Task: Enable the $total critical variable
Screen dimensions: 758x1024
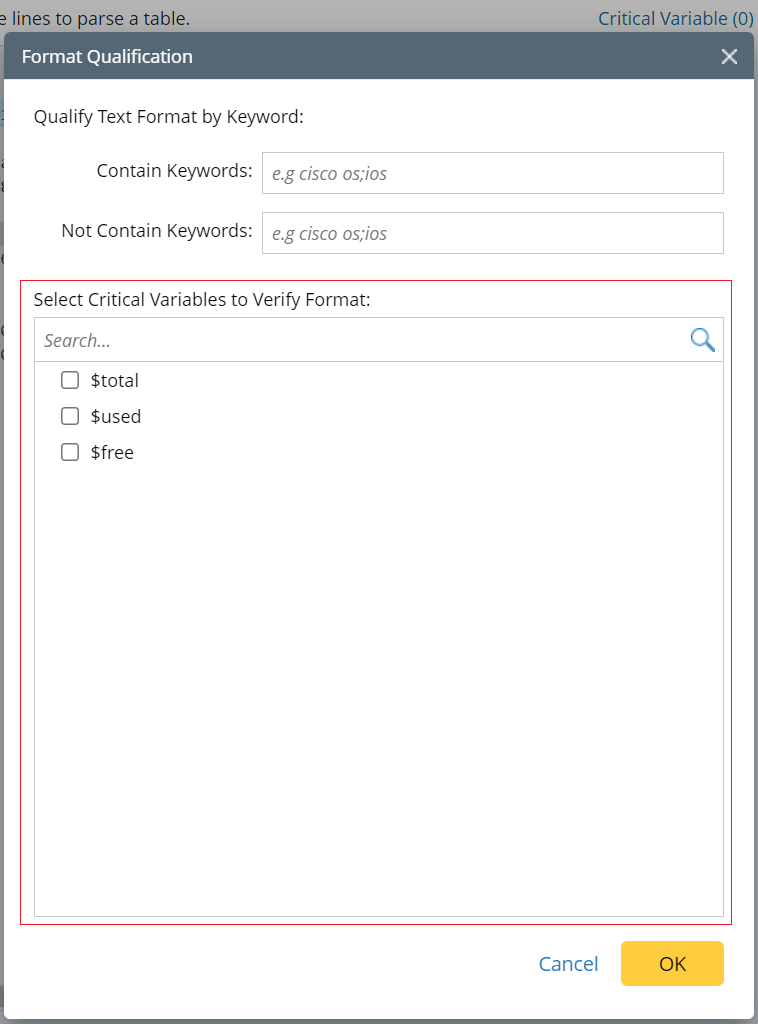Action: [69, 380]
